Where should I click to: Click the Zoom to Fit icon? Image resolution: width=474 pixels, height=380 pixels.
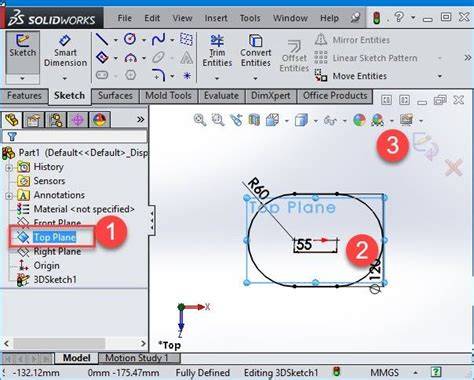click(200, 120)
